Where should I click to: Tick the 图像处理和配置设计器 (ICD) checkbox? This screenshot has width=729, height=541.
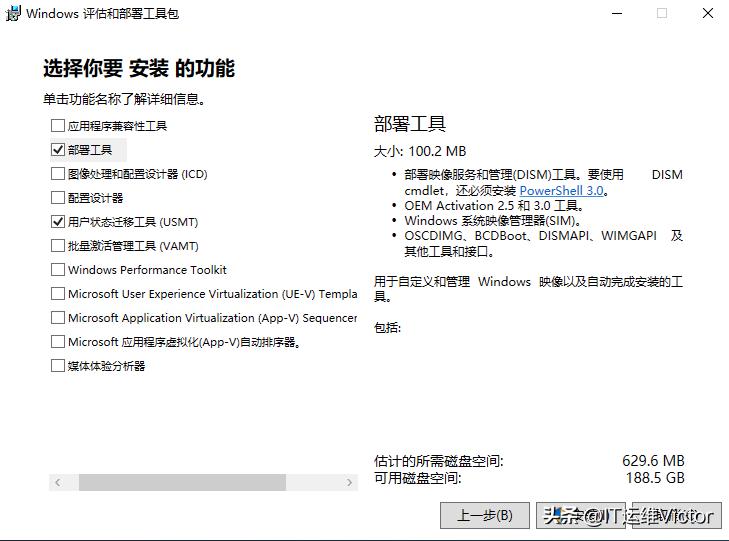click(x=58, y=174)
